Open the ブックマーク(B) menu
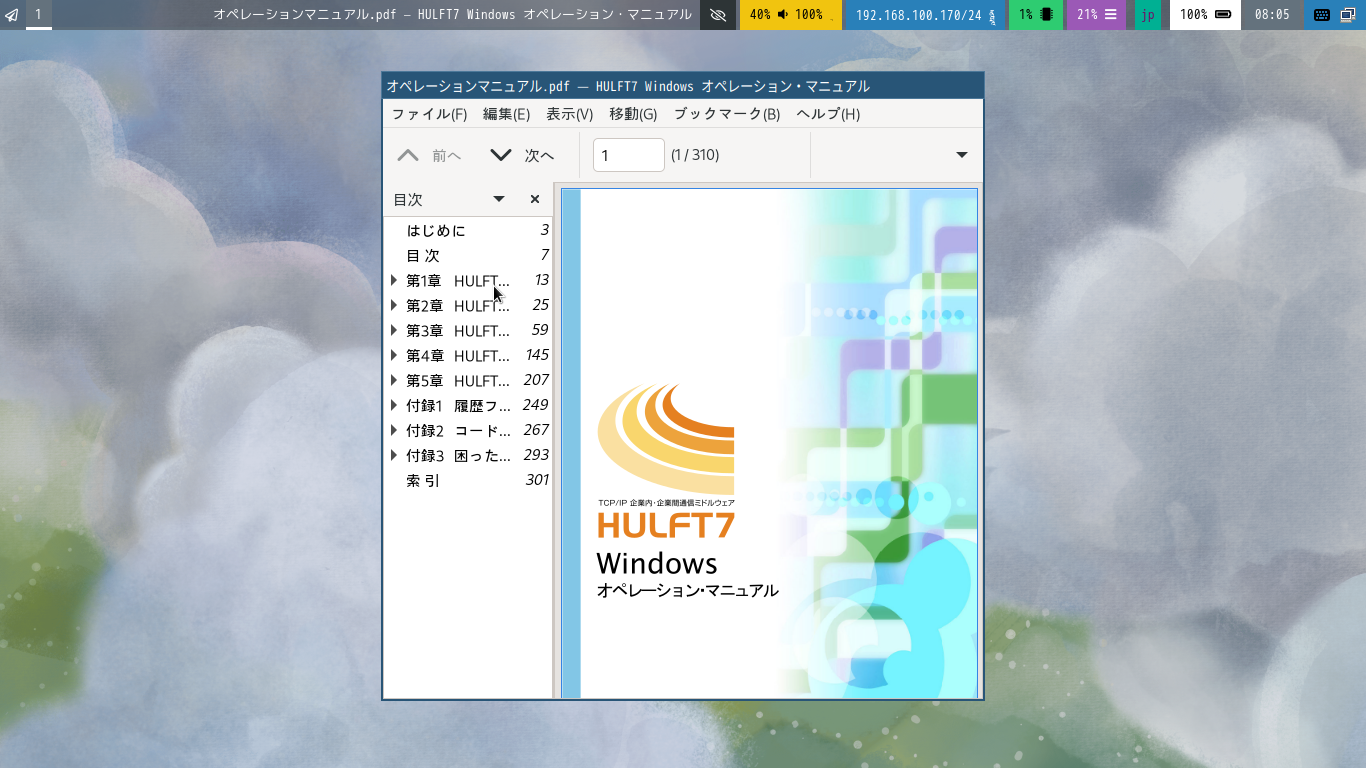Viewport: 1366px width, 768px height. [x=727, y=114]
